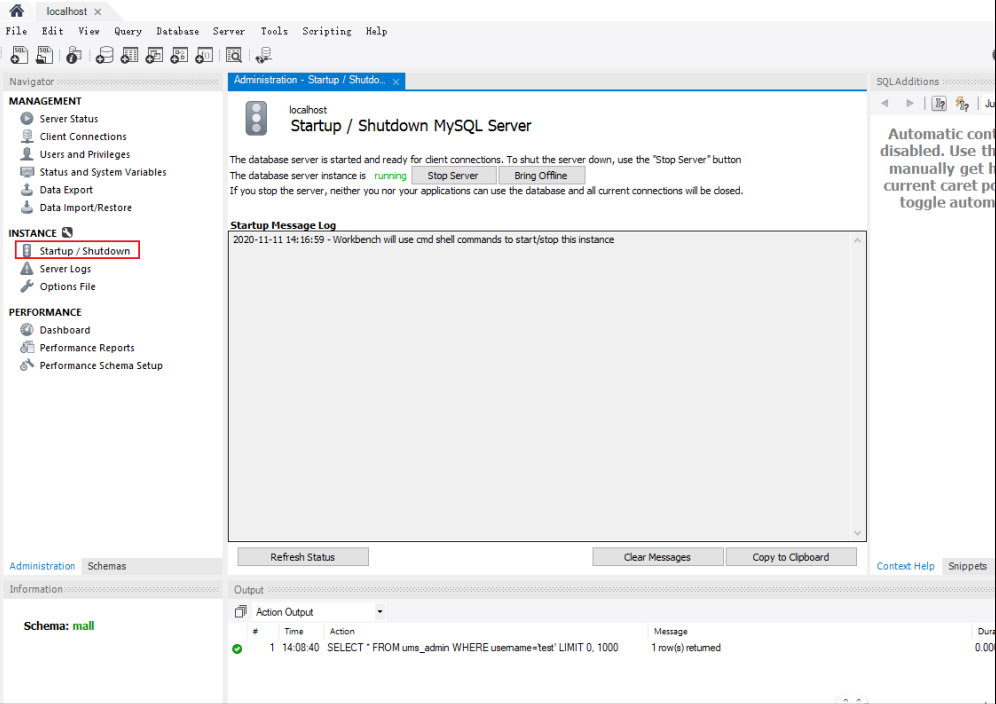Create a new function toolbar icon
The width and height of the screenshot is (996, 704).
pos(204,55)
